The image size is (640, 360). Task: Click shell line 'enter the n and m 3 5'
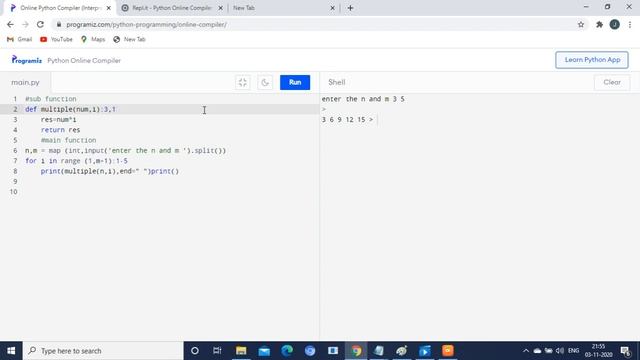pyautogui.click(x=363, y=99)
